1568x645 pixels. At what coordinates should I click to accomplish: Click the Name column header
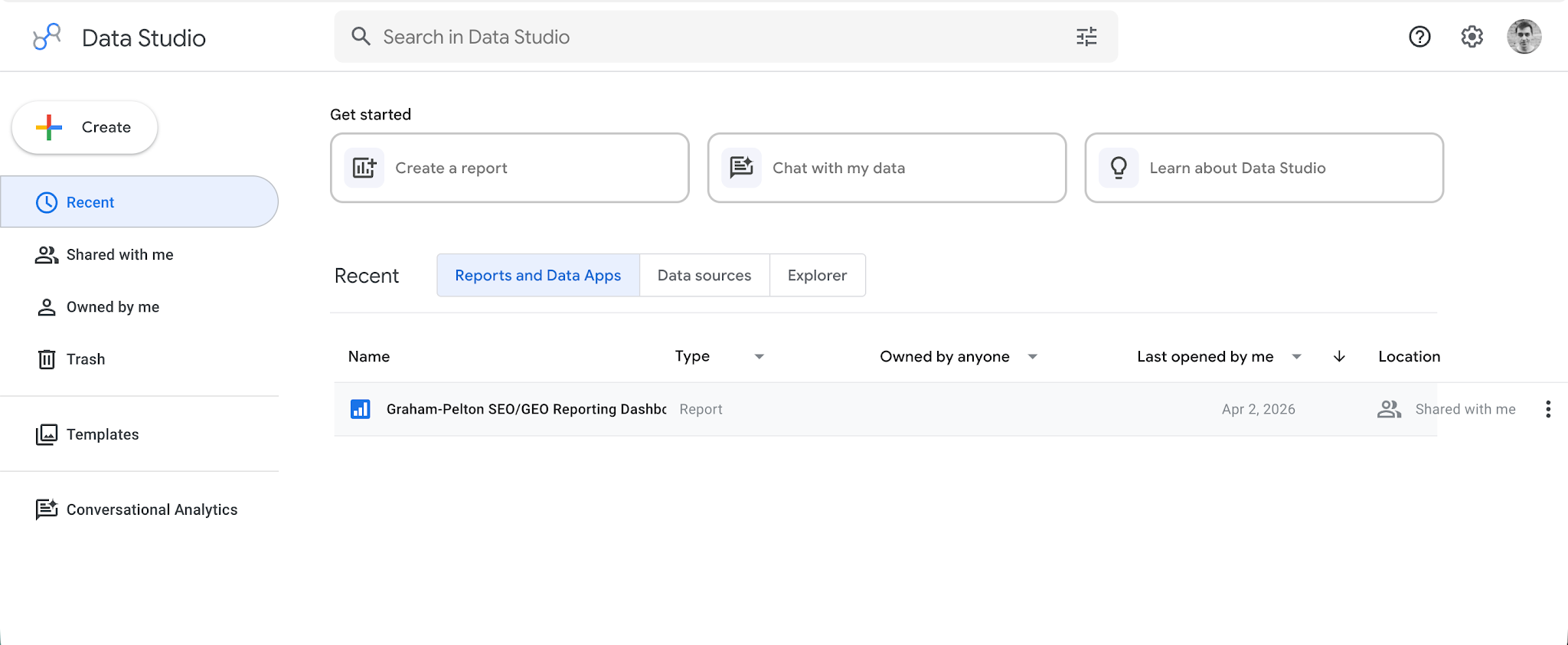[369, 356]
